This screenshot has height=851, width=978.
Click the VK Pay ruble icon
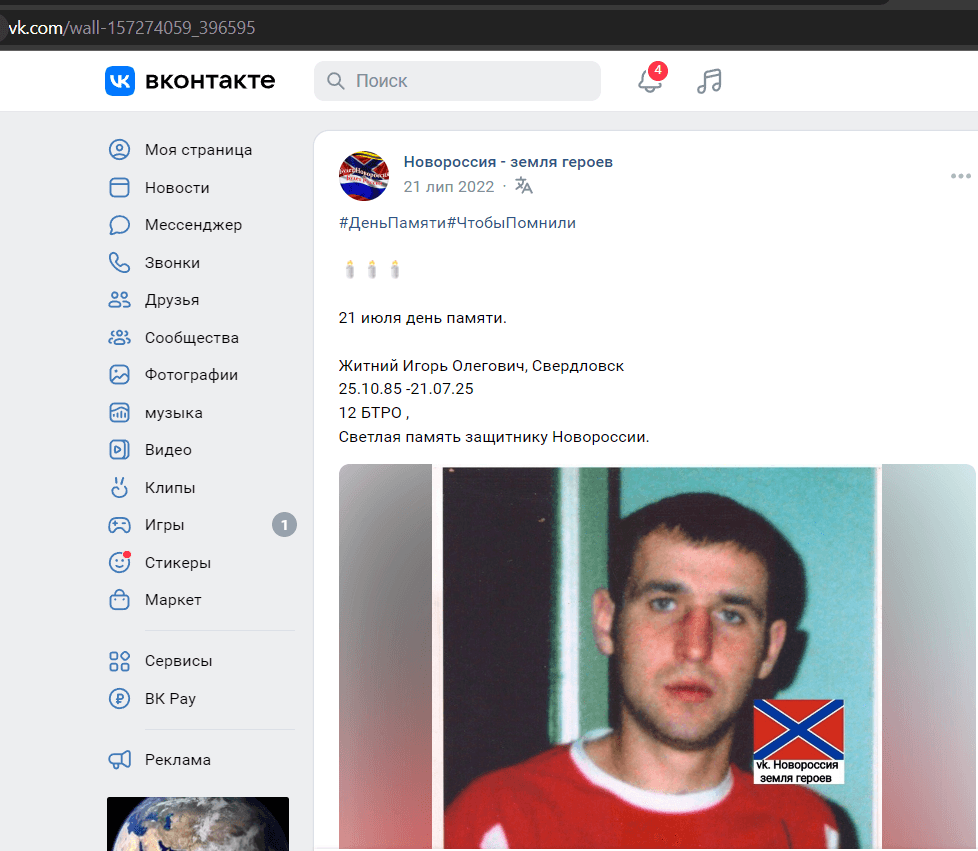[x=120, y=699]
